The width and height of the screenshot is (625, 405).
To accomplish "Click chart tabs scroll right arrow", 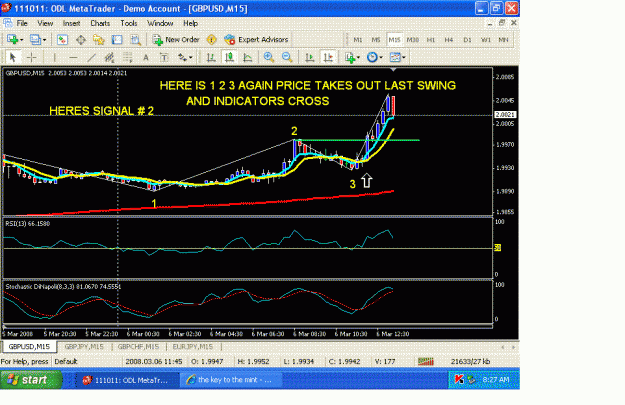I will (513, 347).
